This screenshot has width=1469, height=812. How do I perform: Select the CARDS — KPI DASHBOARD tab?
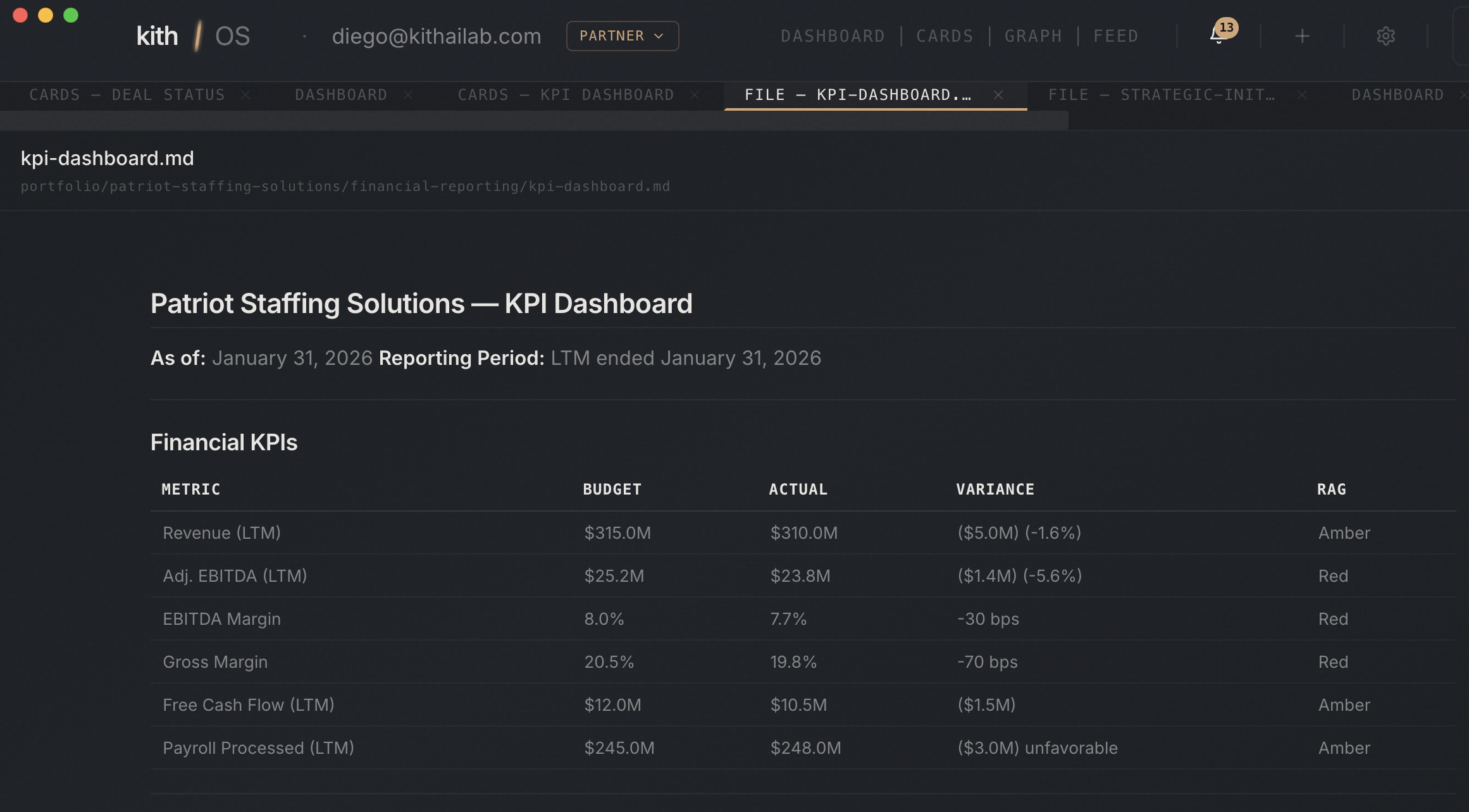566,95
